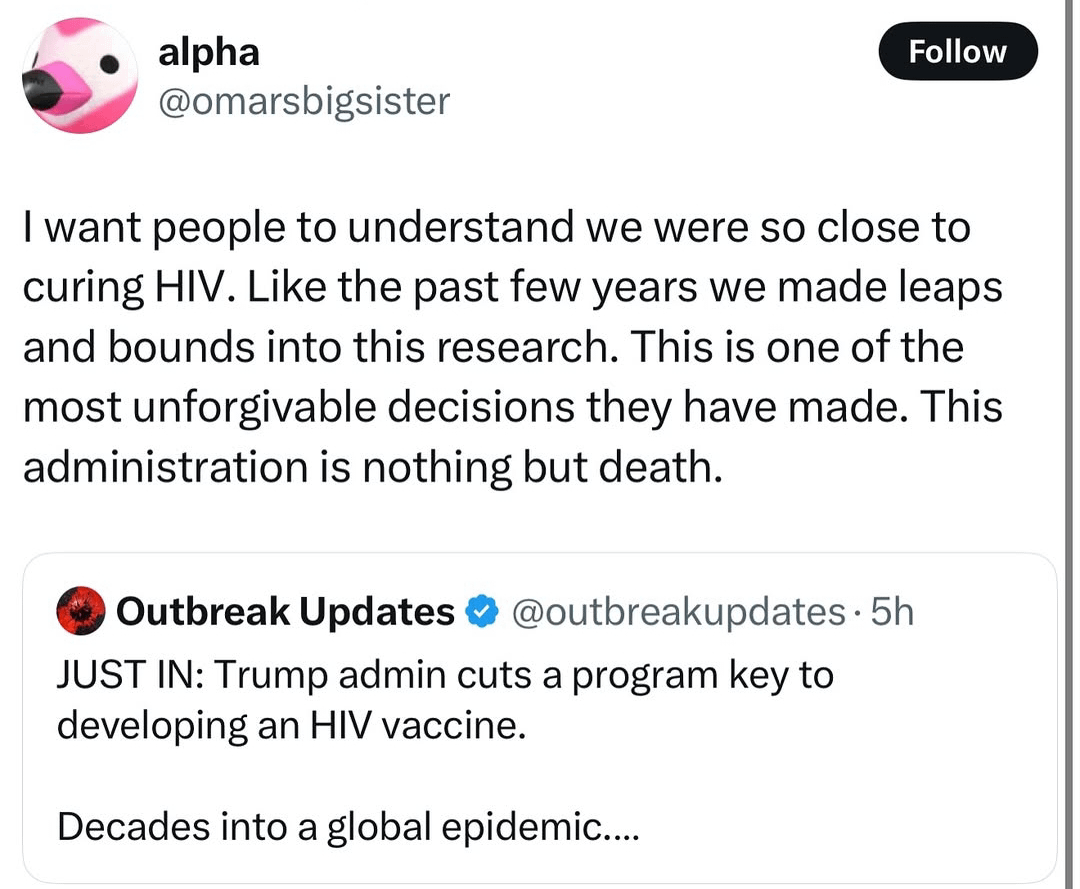1080x889 pixels.
Task: Open the "alpha" display name
Action: pyautogui.click(x=209, y=52)
